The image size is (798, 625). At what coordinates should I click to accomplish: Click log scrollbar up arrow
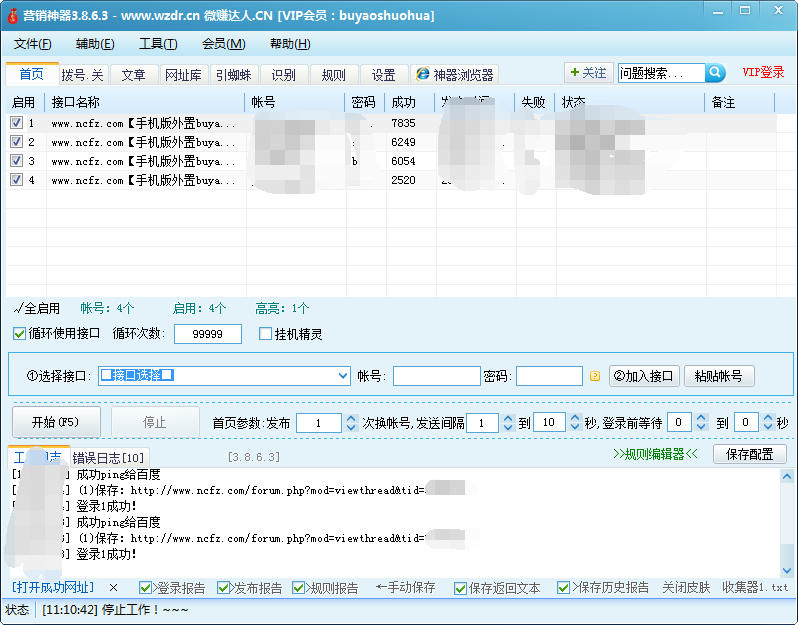click(x=787, y=477)
